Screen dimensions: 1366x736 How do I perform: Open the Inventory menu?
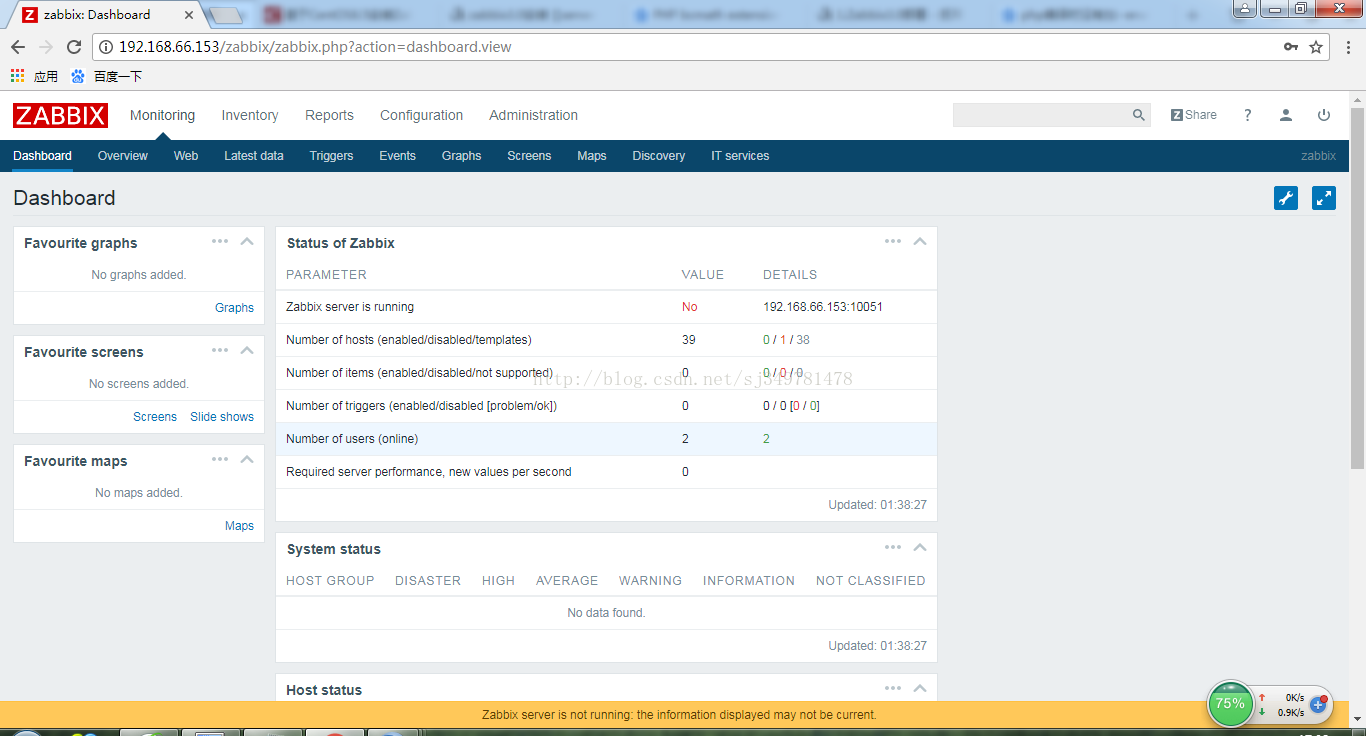(x=250, y=115)
